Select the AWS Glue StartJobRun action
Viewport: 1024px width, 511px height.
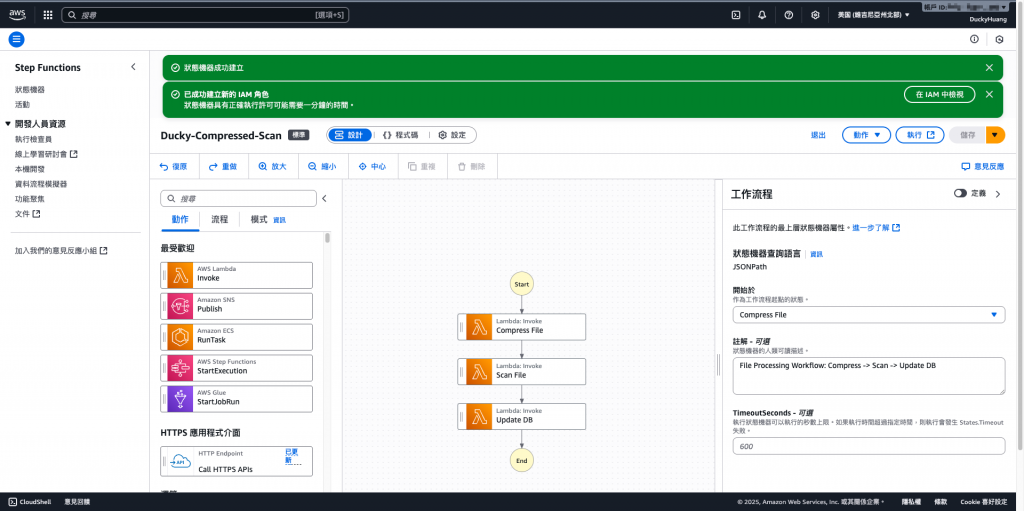[236, 399]
